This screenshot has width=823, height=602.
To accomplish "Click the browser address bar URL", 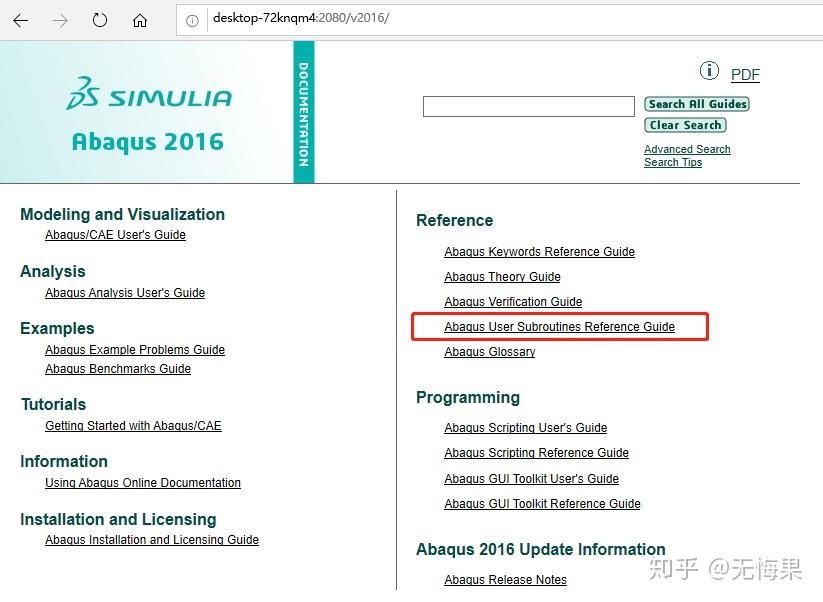I will 301,18.
